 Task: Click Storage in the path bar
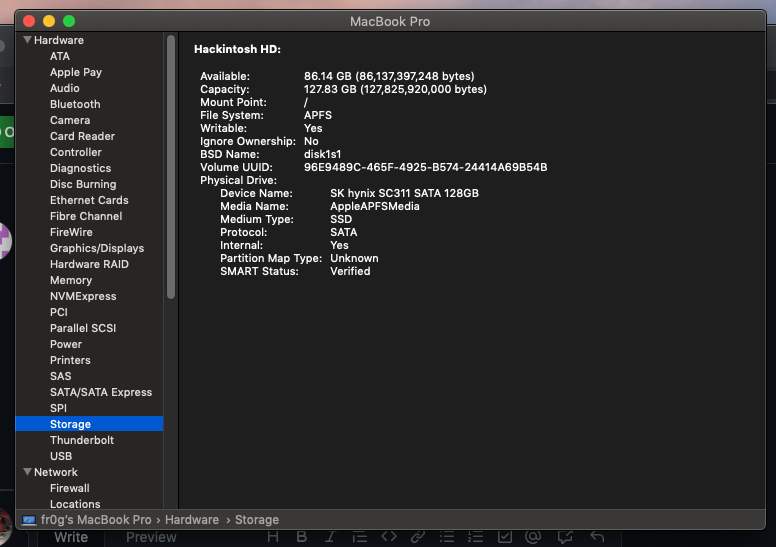pos(257,520)
